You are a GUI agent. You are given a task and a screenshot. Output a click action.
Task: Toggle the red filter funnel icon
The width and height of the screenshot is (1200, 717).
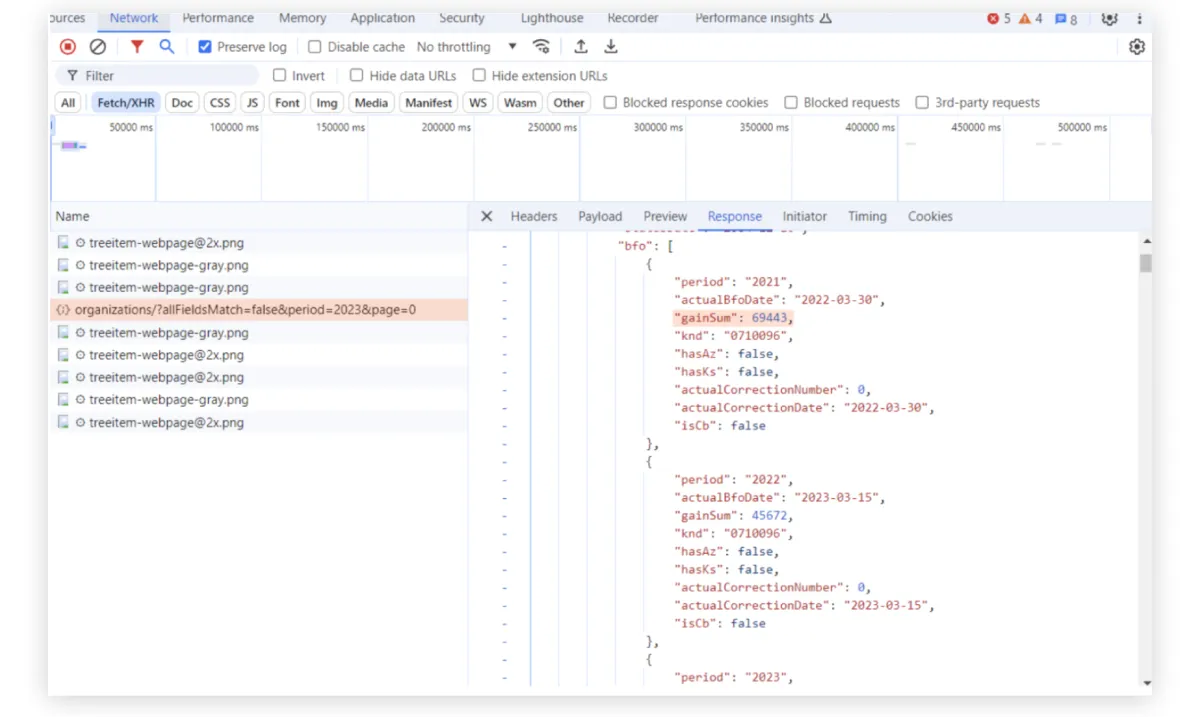point(137,47)
